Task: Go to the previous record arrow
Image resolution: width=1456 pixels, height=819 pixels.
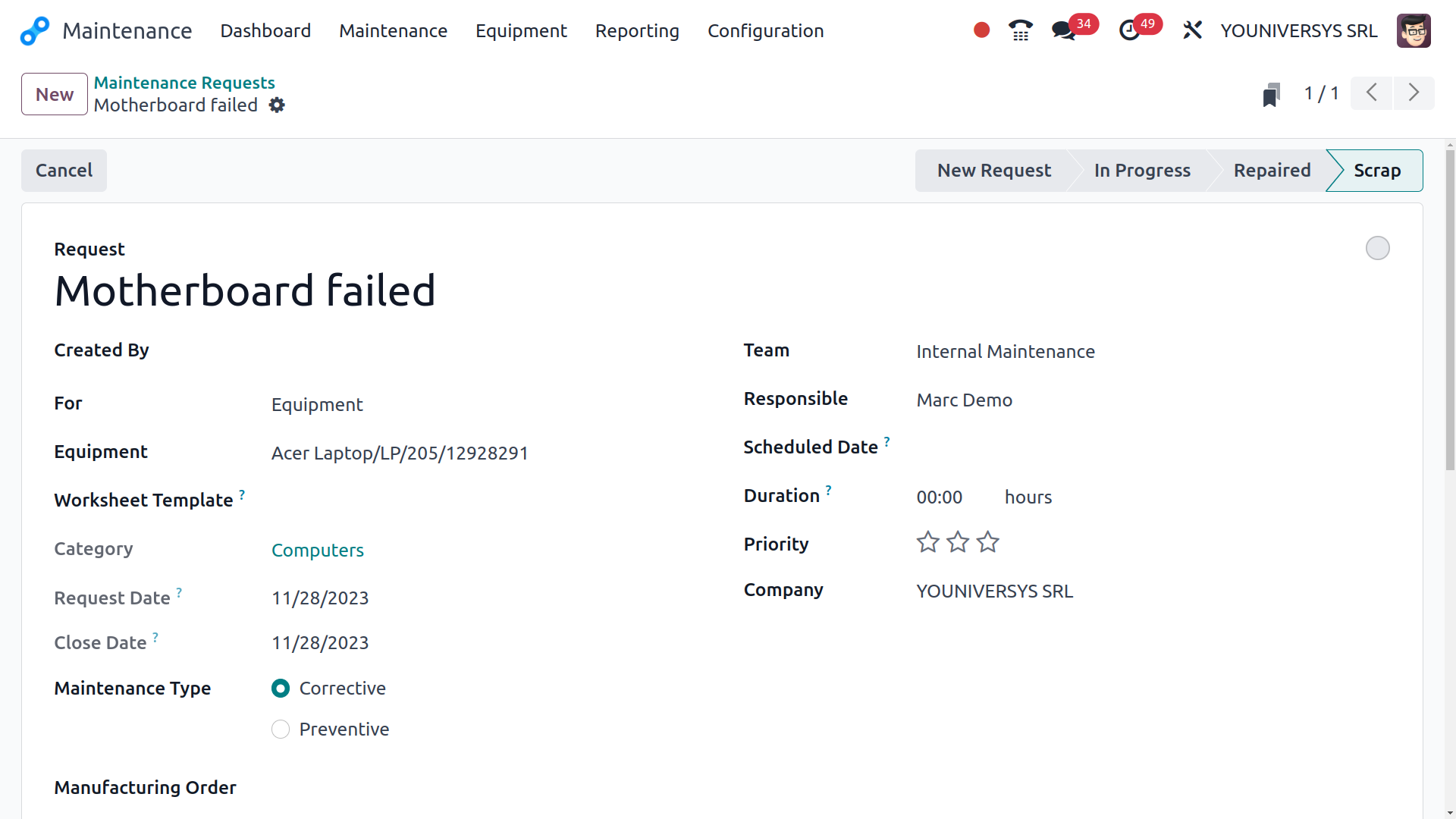Action: [x=1371, y=93]
